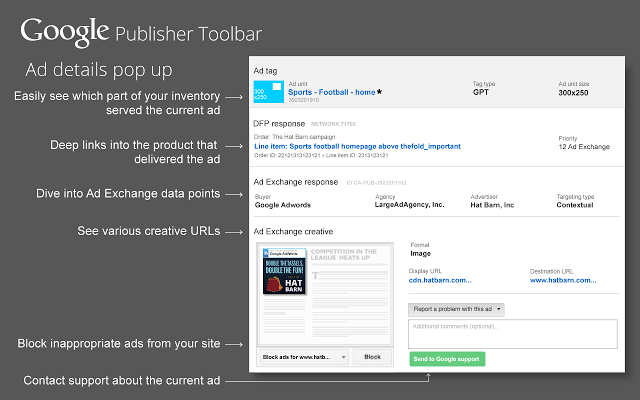640x400 pixels.
Task: Click the 12 Ad Exchange priority value
Action: tap(584, 147)
